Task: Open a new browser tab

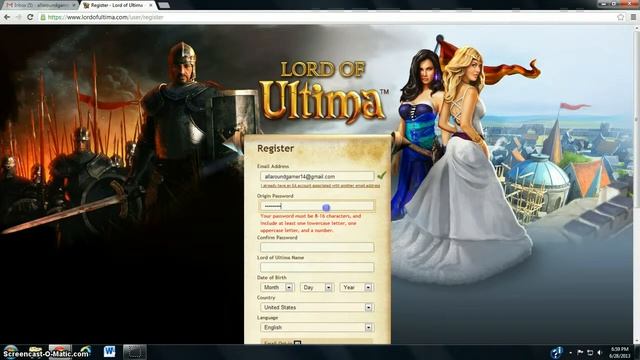Action: pos(164,5)
